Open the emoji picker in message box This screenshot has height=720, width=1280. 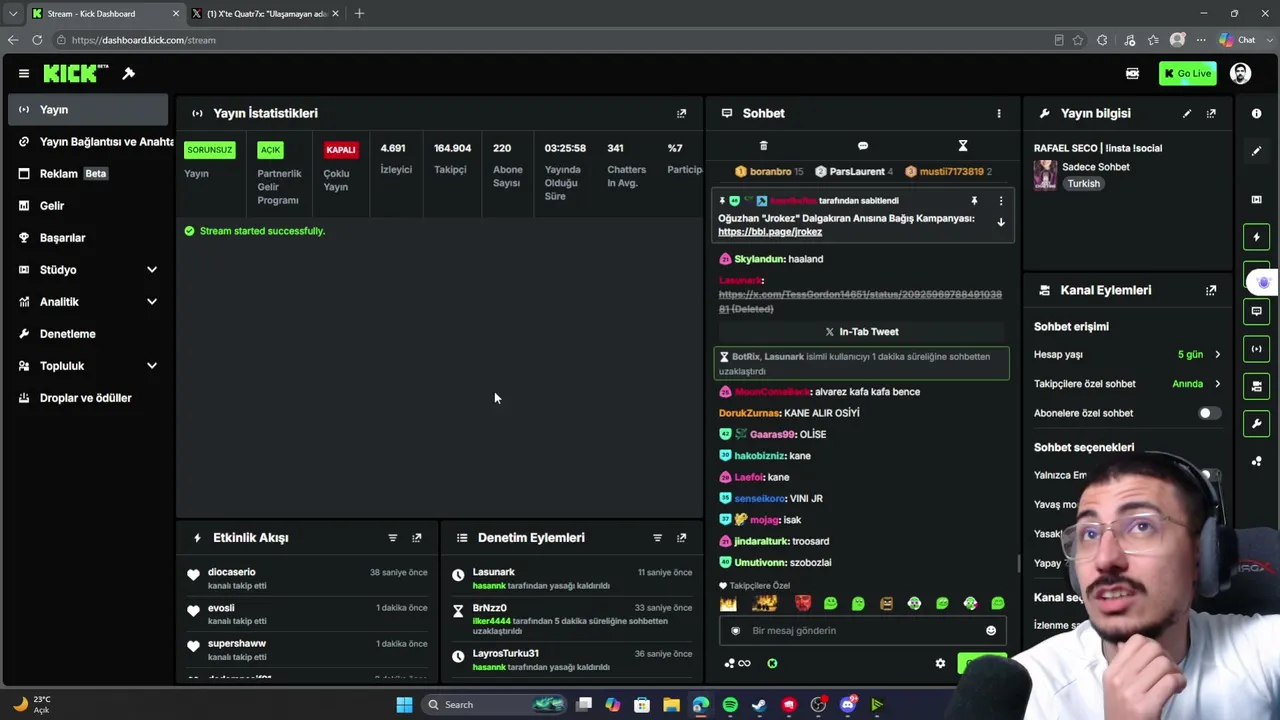coord(991,630)
